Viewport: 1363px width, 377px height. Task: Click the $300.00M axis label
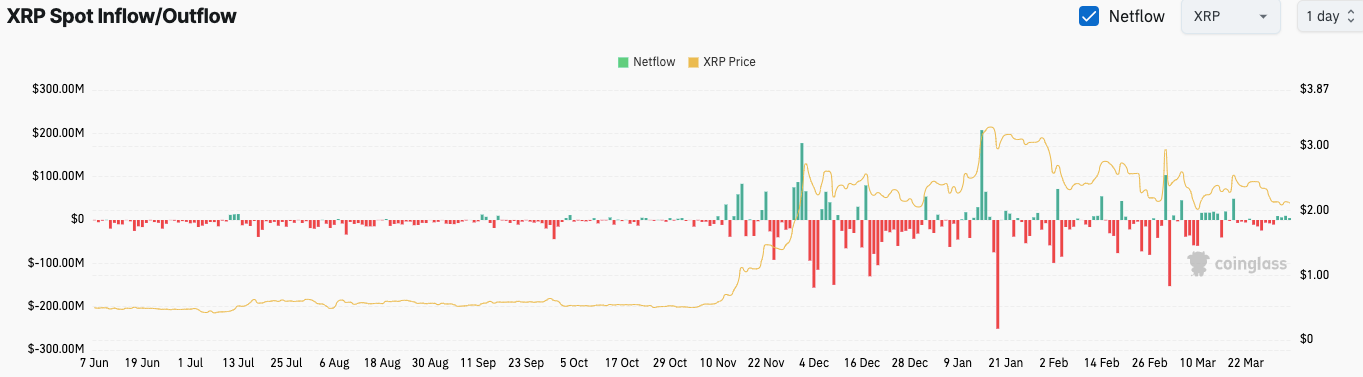click(x=58, y=89)
